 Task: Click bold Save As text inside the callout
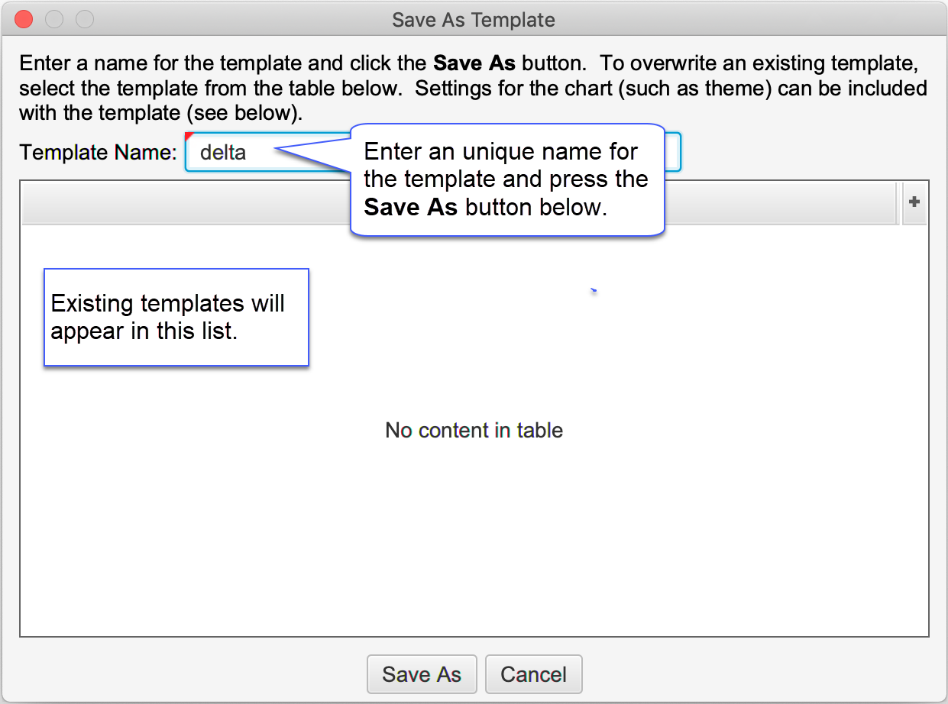tap(411, 207)
